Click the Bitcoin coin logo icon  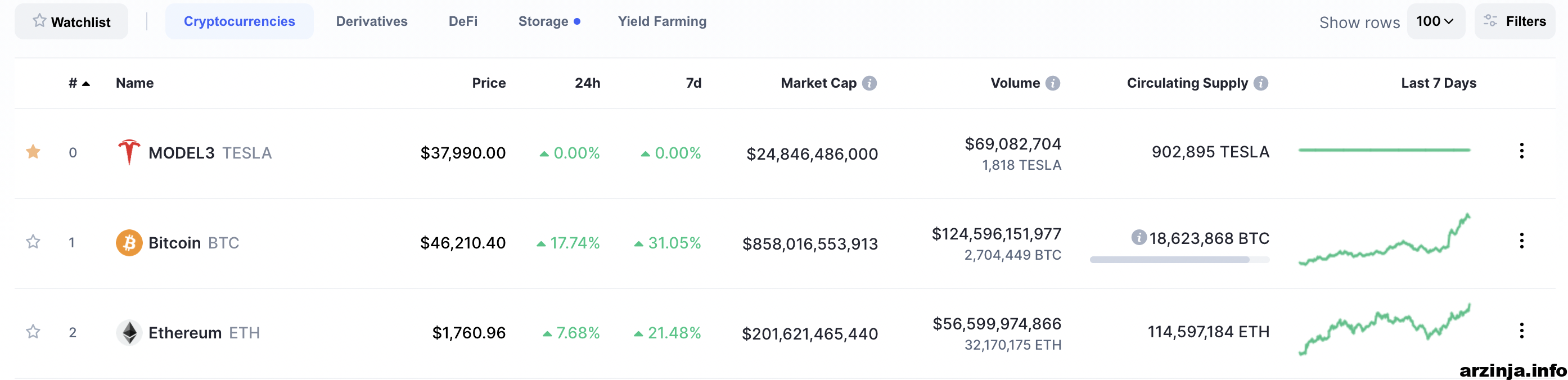coord(129,243)
